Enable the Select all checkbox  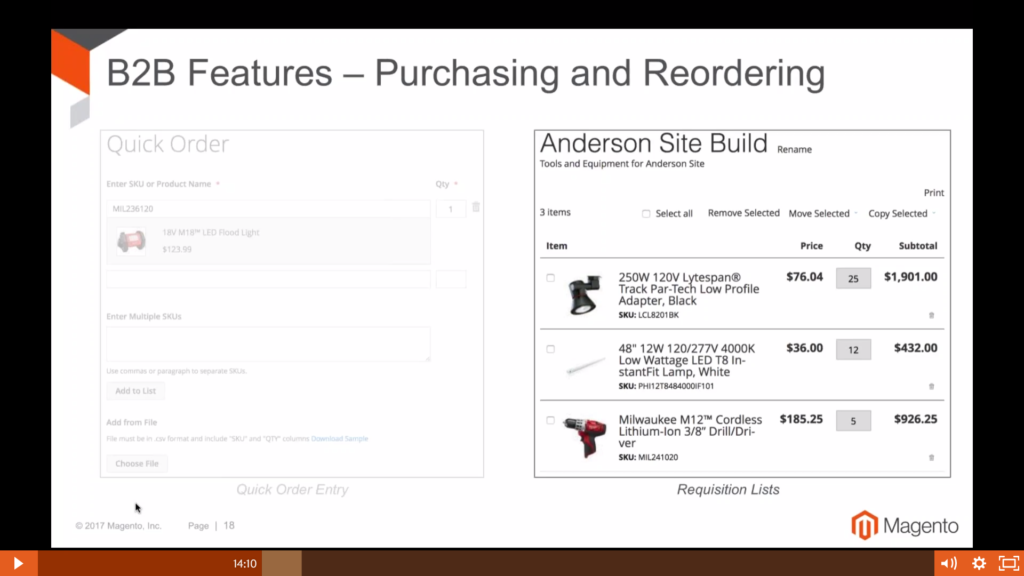click(646, 213)
